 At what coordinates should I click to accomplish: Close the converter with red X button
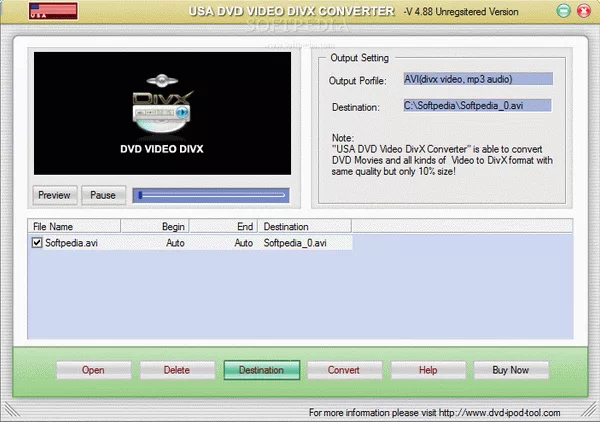coord(584,11)
